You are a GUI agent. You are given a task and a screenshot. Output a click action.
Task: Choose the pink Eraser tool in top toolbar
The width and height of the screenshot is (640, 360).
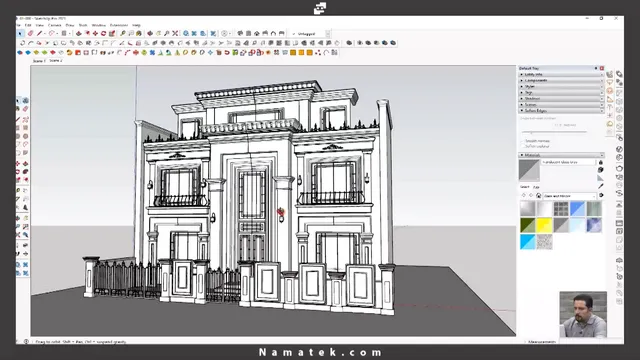click(31, 33)
